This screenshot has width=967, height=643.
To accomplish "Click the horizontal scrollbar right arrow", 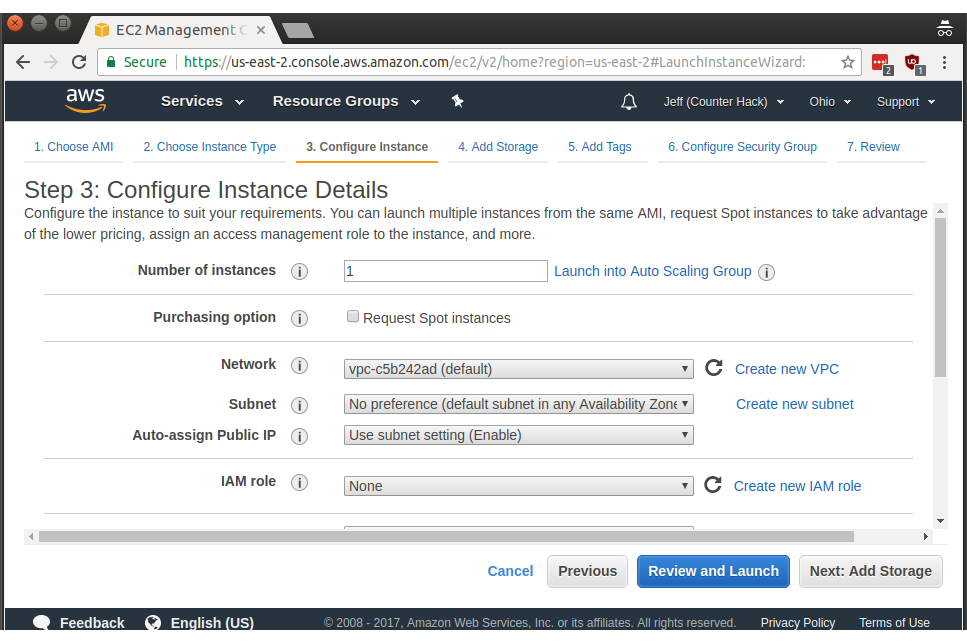I will tap(926, 536).
